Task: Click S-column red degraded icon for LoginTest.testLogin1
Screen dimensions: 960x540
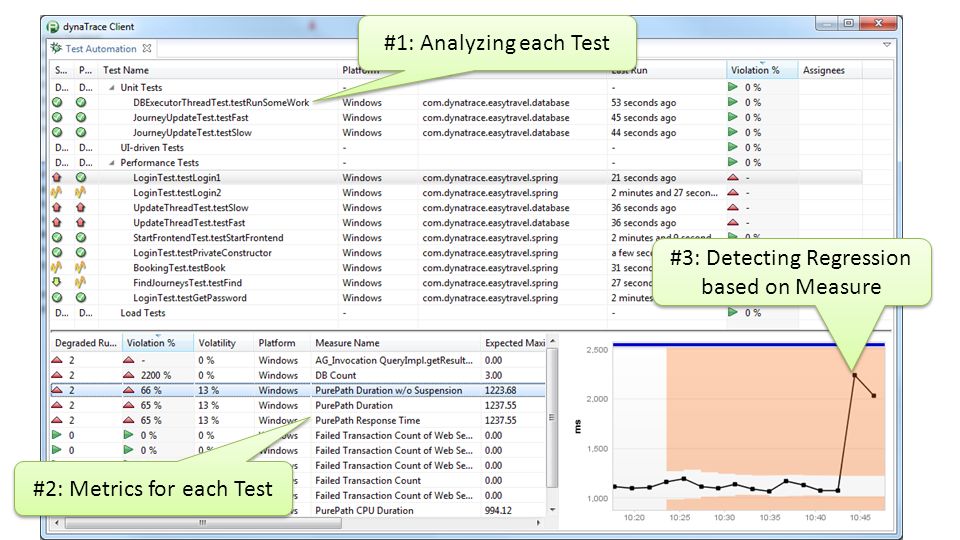Action: (57, 178)
